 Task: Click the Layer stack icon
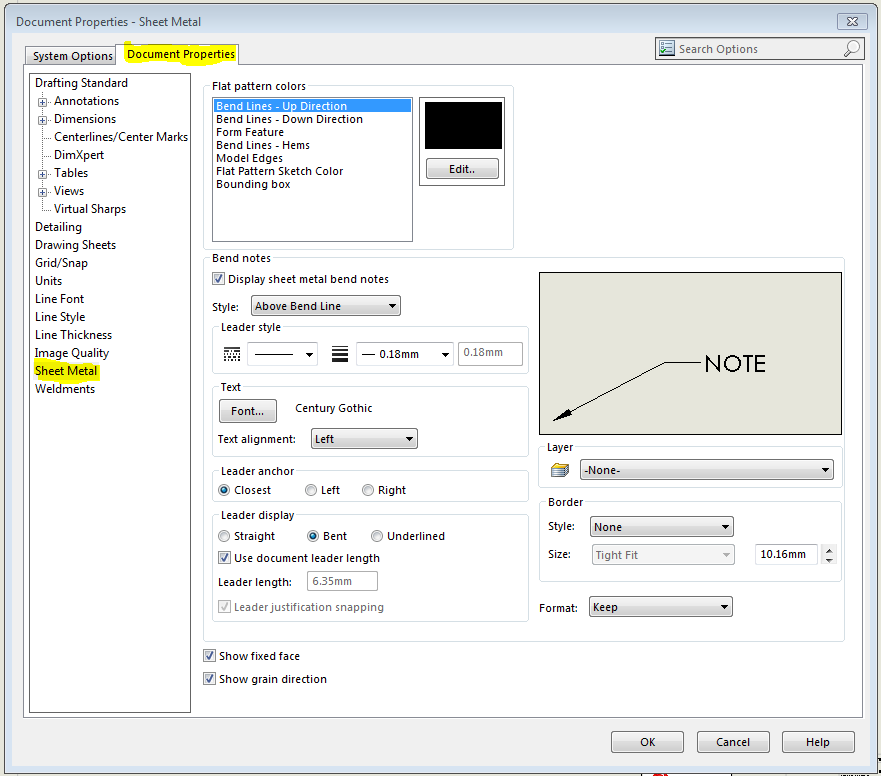point(560,470)
